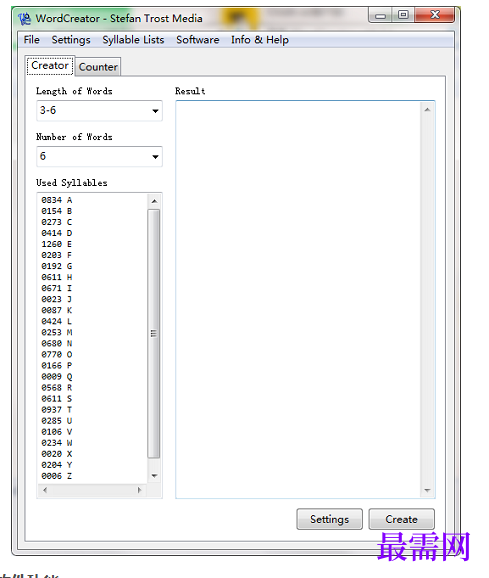Click the syllable list scroll right arrow
The image size is (489, 578).
point(139,490)
